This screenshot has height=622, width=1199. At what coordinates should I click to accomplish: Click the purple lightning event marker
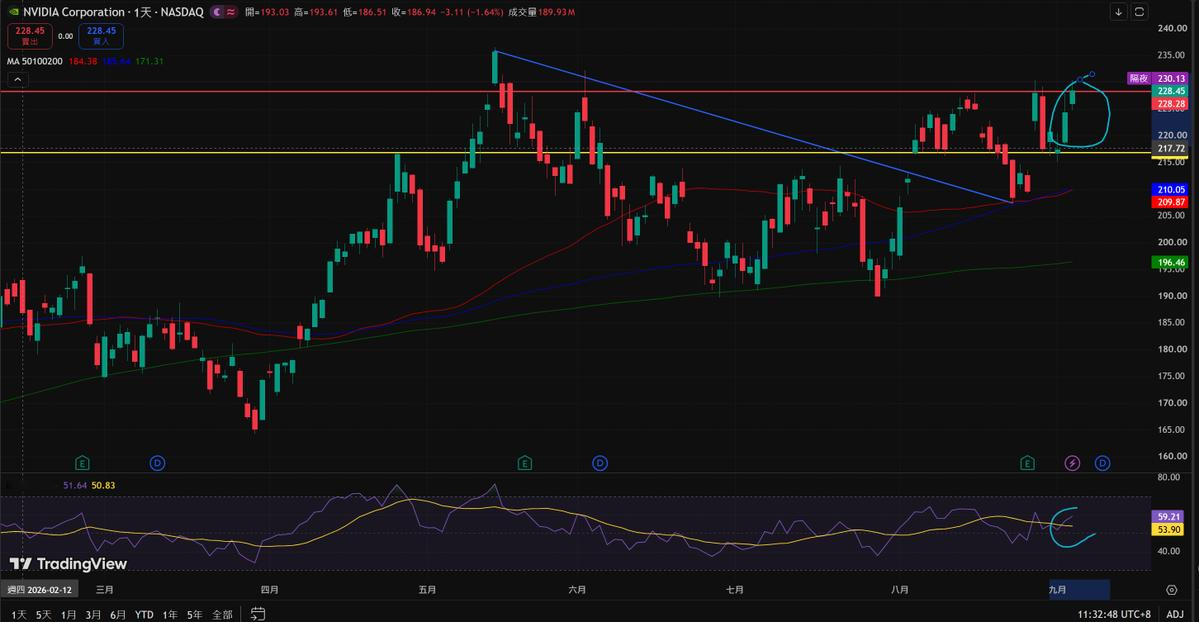1072,463
